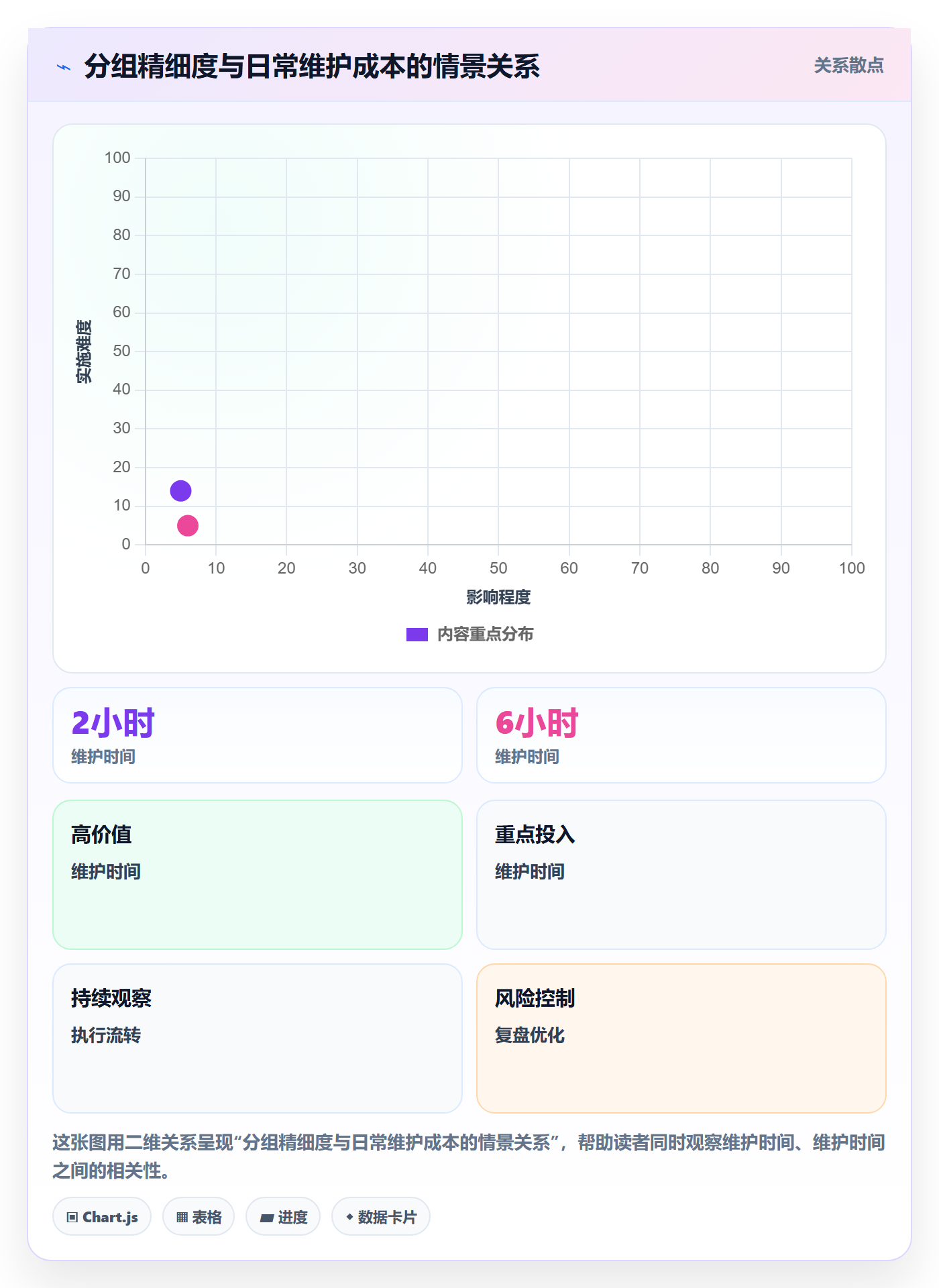This screenshot has height=1288, width=939.
Task: Click the 复盘优化 text in 风险控制 card
Action: 530,1035
